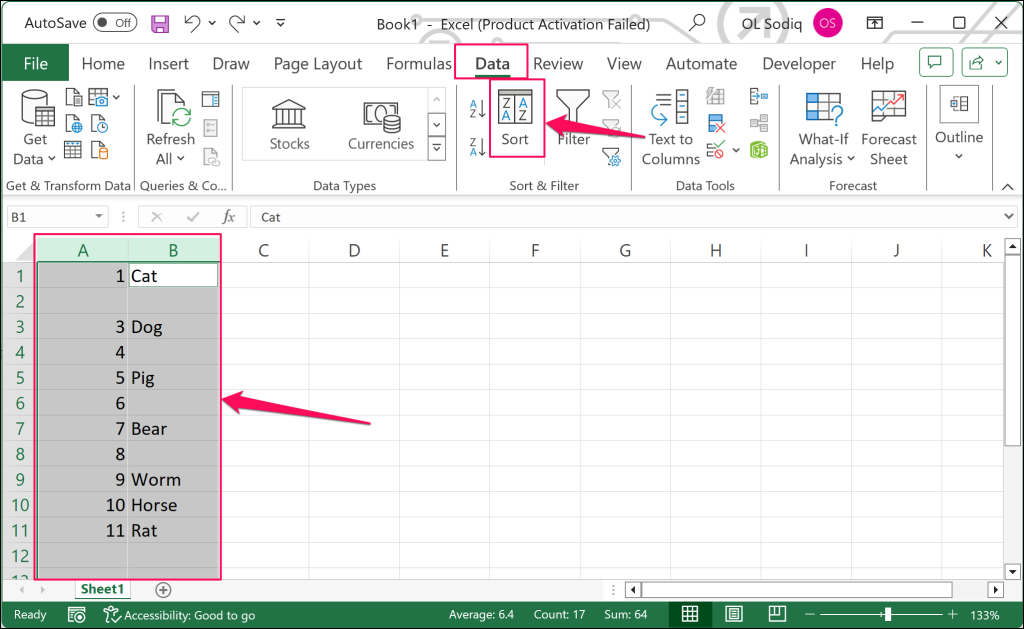Toggle the AutoSave switch

(115, 22)
